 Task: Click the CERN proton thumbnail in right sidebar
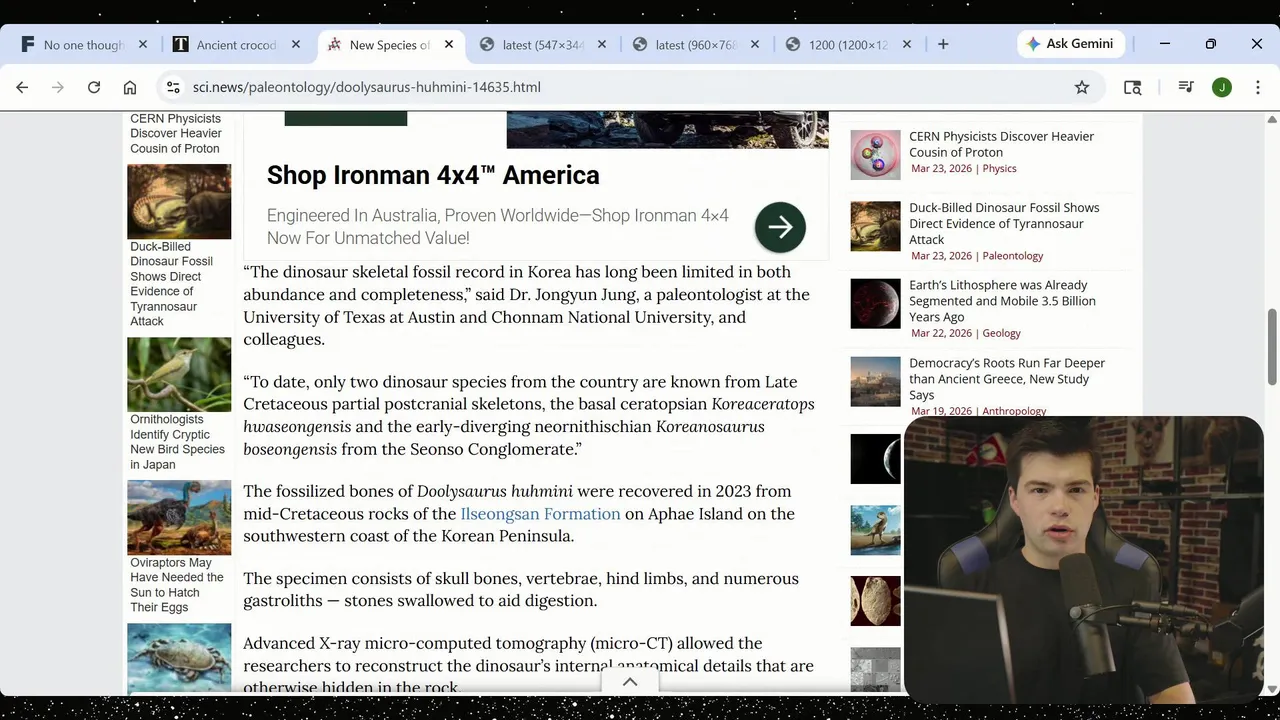coord(875,155)
